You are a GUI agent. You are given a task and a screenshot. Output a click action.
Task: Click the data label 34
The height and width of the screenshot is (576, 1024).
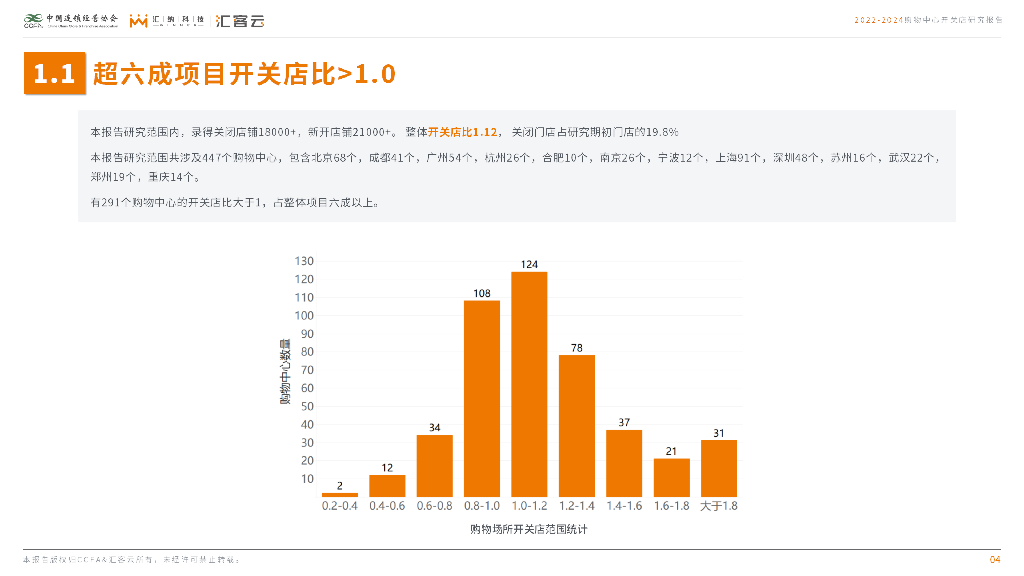pos(435,428)
